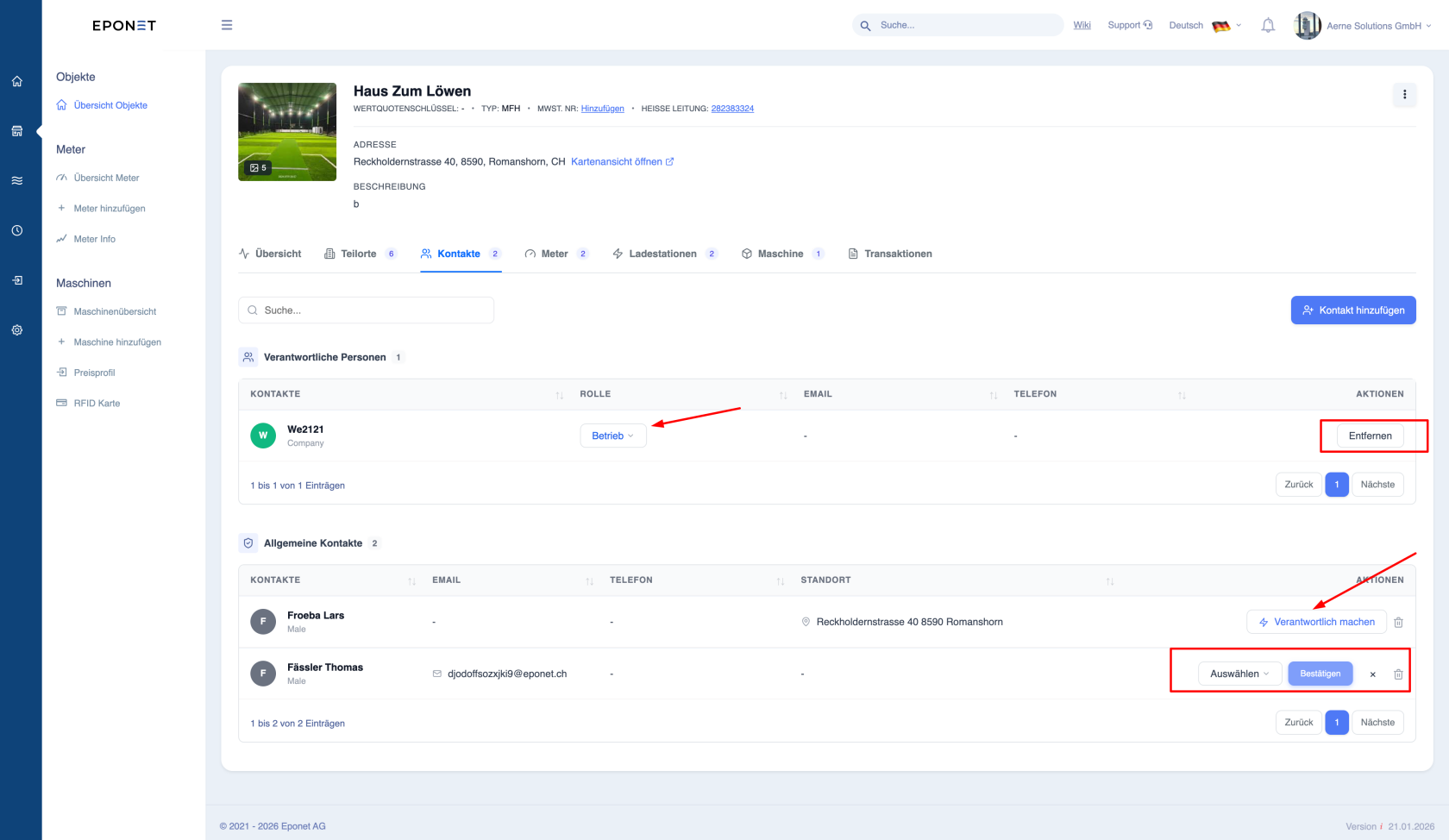Click page 1 in general contacts pagination
1449x840 pixels.
pyautogui.click(x=1337, y=723)
